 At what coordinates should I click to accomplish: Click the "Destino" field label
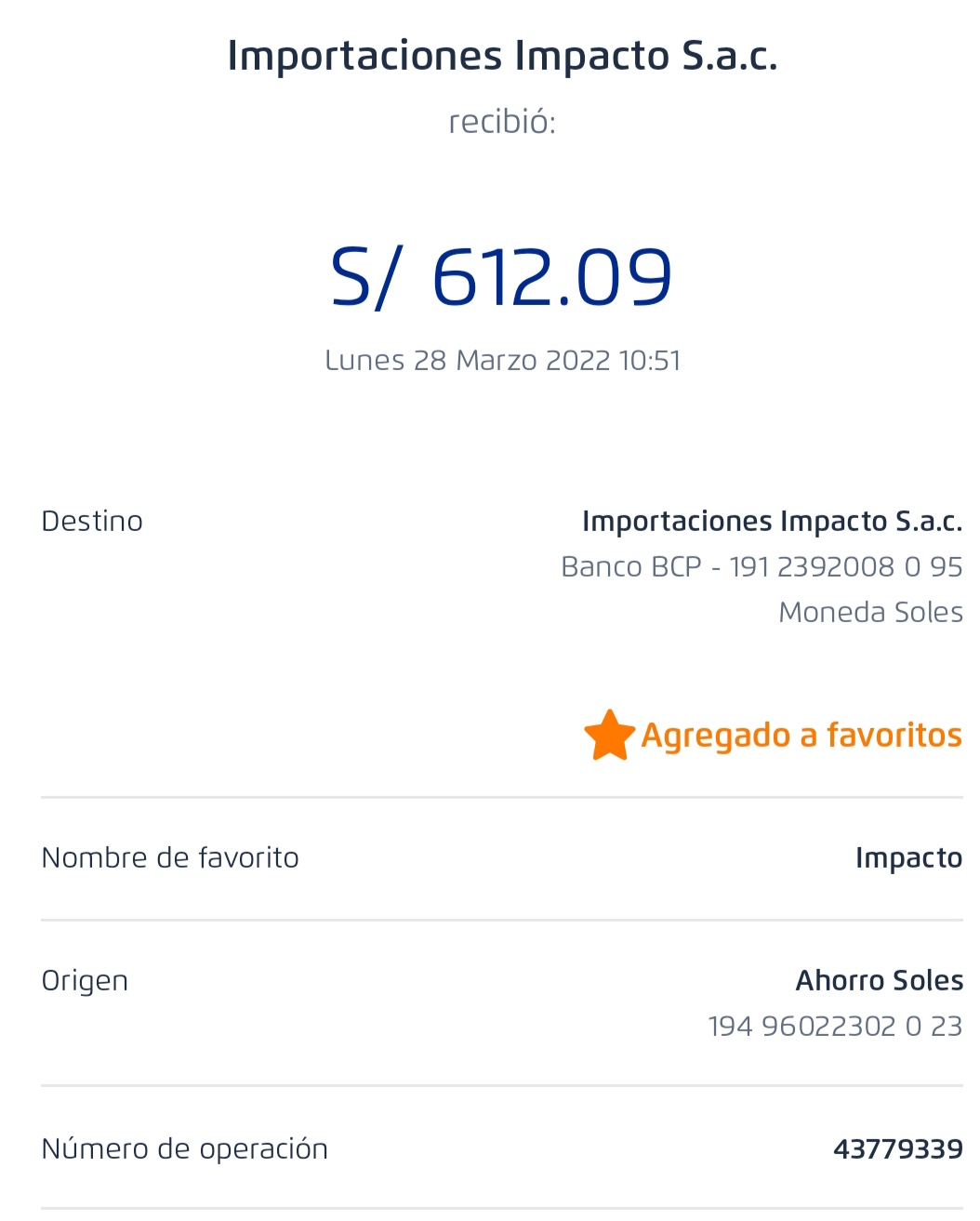click(92, 521)
